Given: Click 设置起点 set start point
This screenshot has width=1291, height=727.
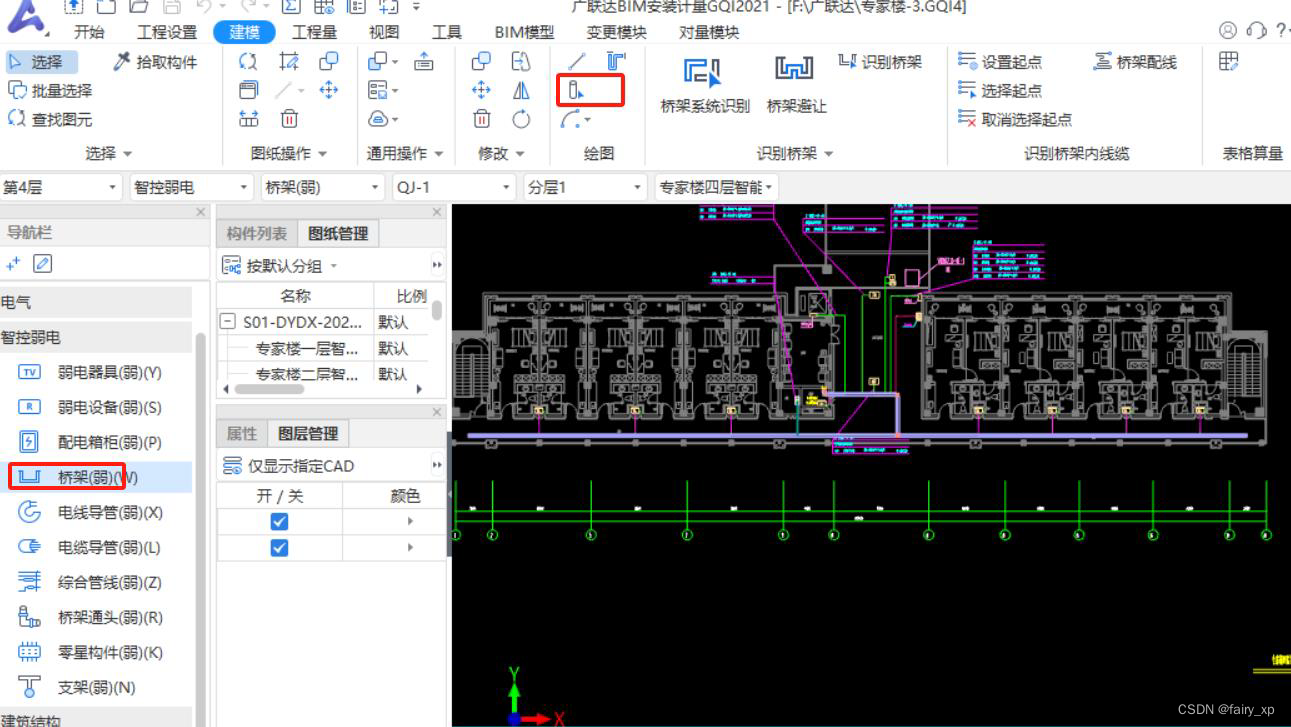Looking at the screenshot, I should click(x=1000, y=62).
